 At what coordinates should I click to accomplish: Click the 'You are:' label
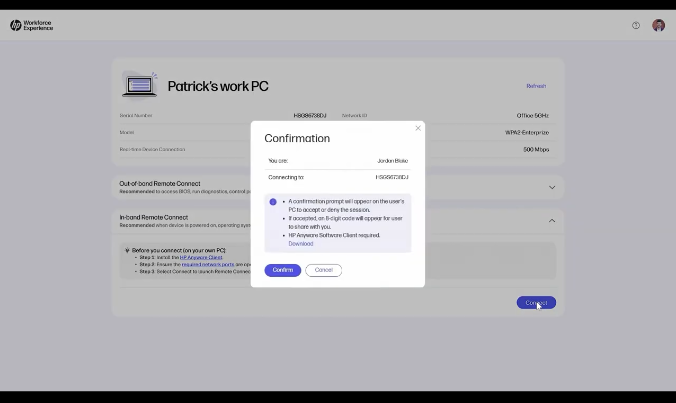(x=278, y=161)
